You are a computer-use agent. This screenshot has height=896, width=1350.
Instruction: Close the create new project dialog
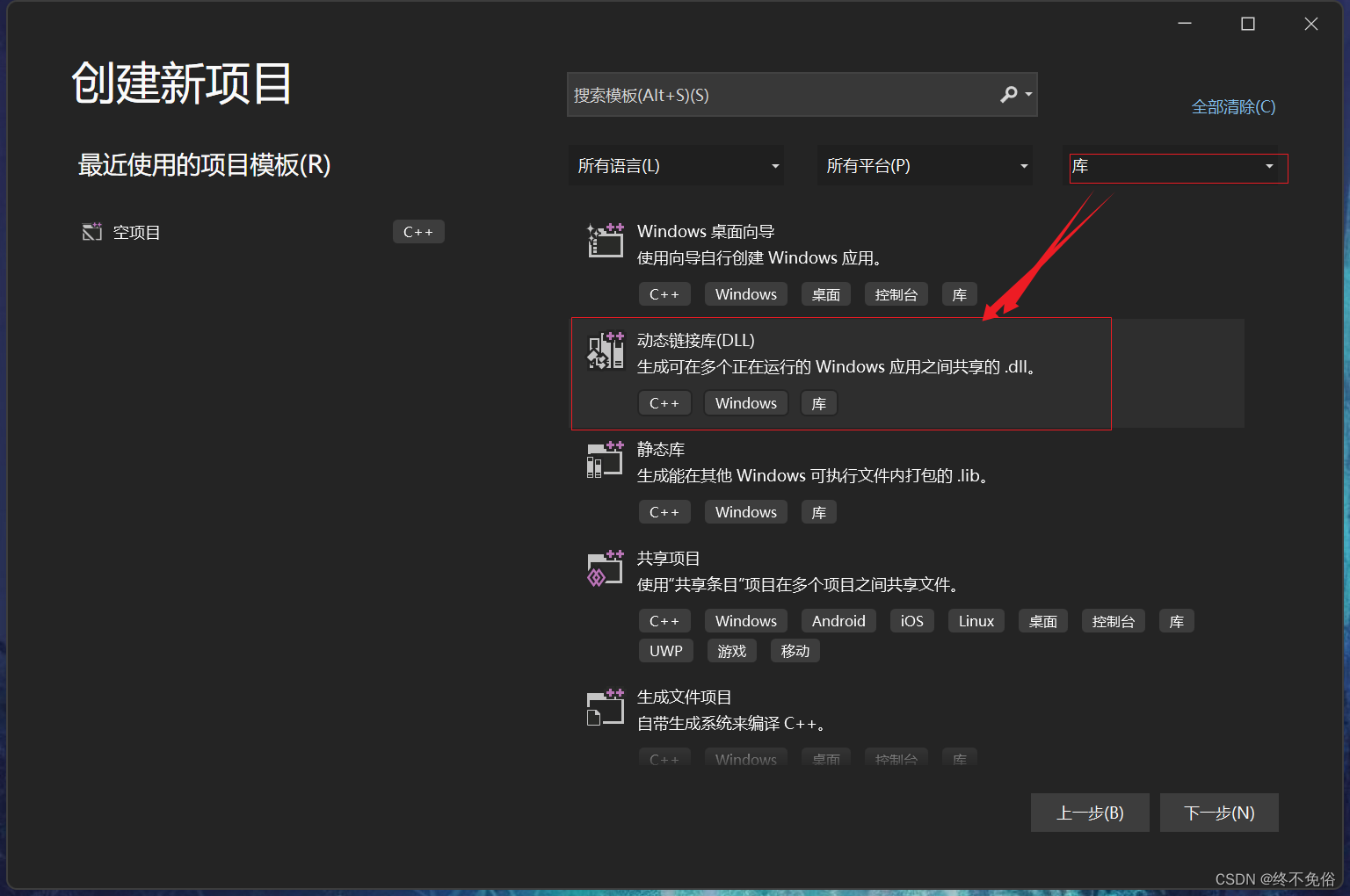click(1311, 24)
